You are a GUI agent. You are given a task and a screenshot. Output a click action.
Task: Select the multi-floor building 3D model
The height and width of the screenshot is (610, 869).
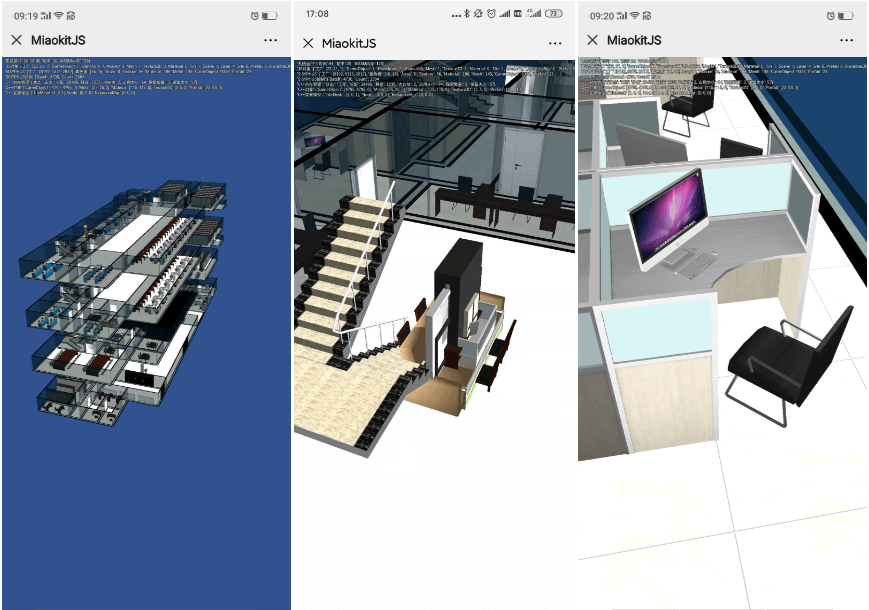pos(130,300)
